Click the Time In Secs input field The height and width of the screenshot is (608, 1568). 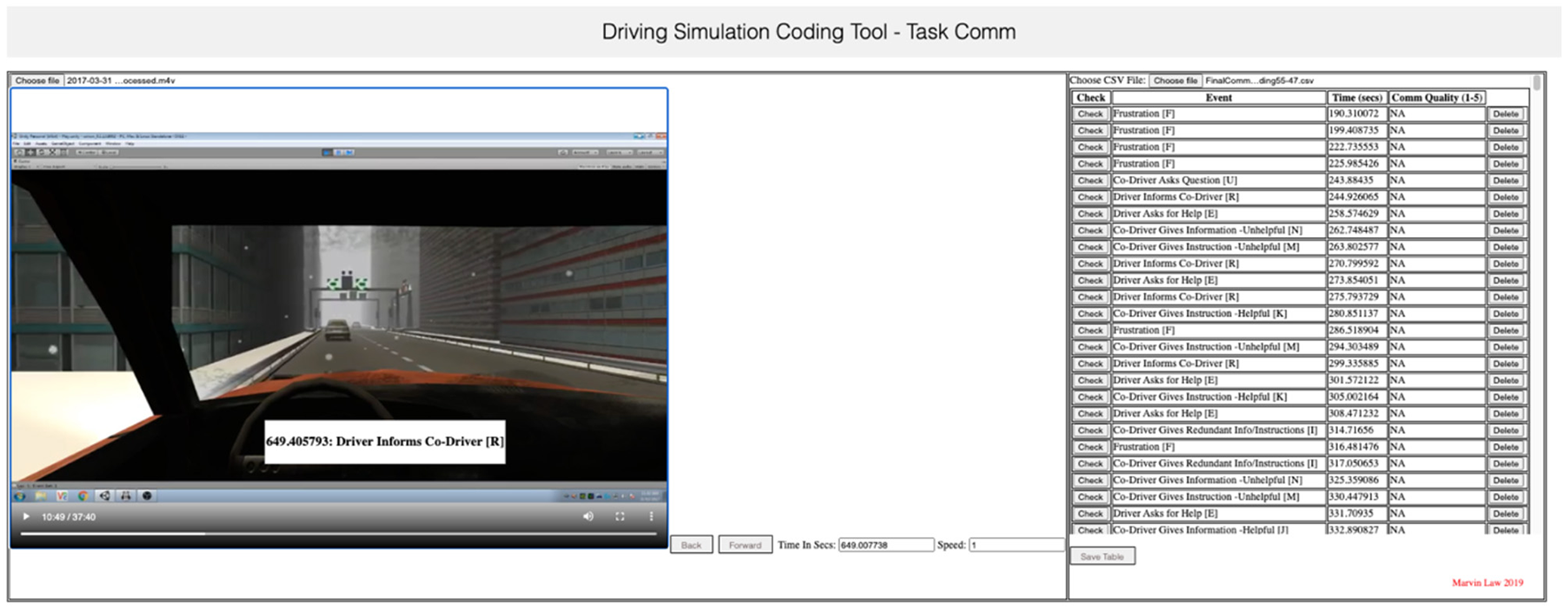coord(885,545)
